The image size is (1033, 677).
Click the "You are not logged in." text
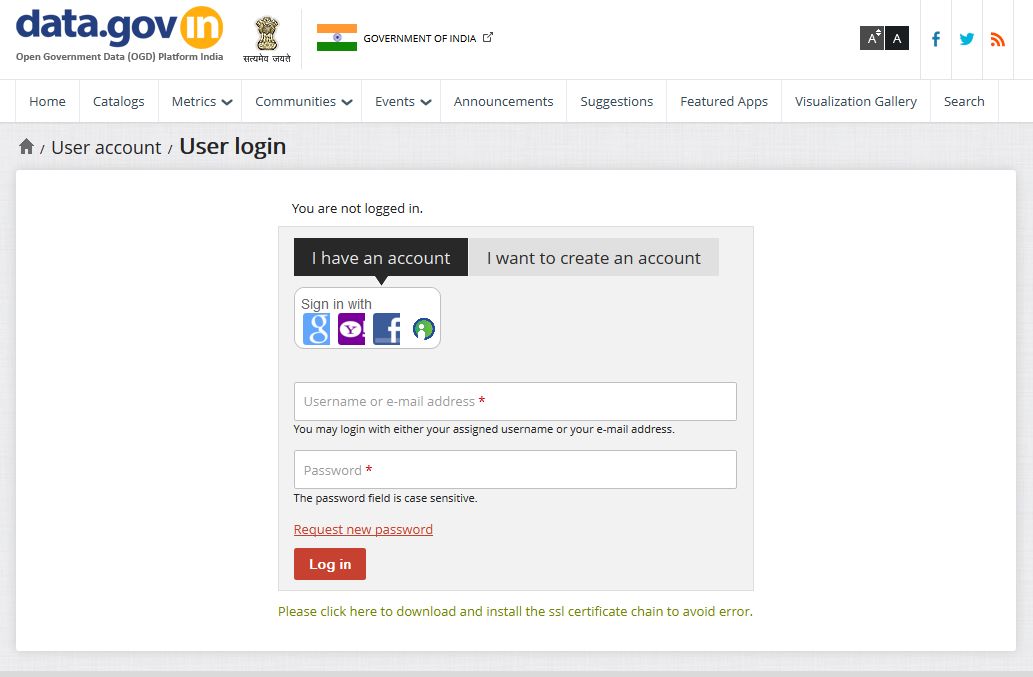click(357, 209)
